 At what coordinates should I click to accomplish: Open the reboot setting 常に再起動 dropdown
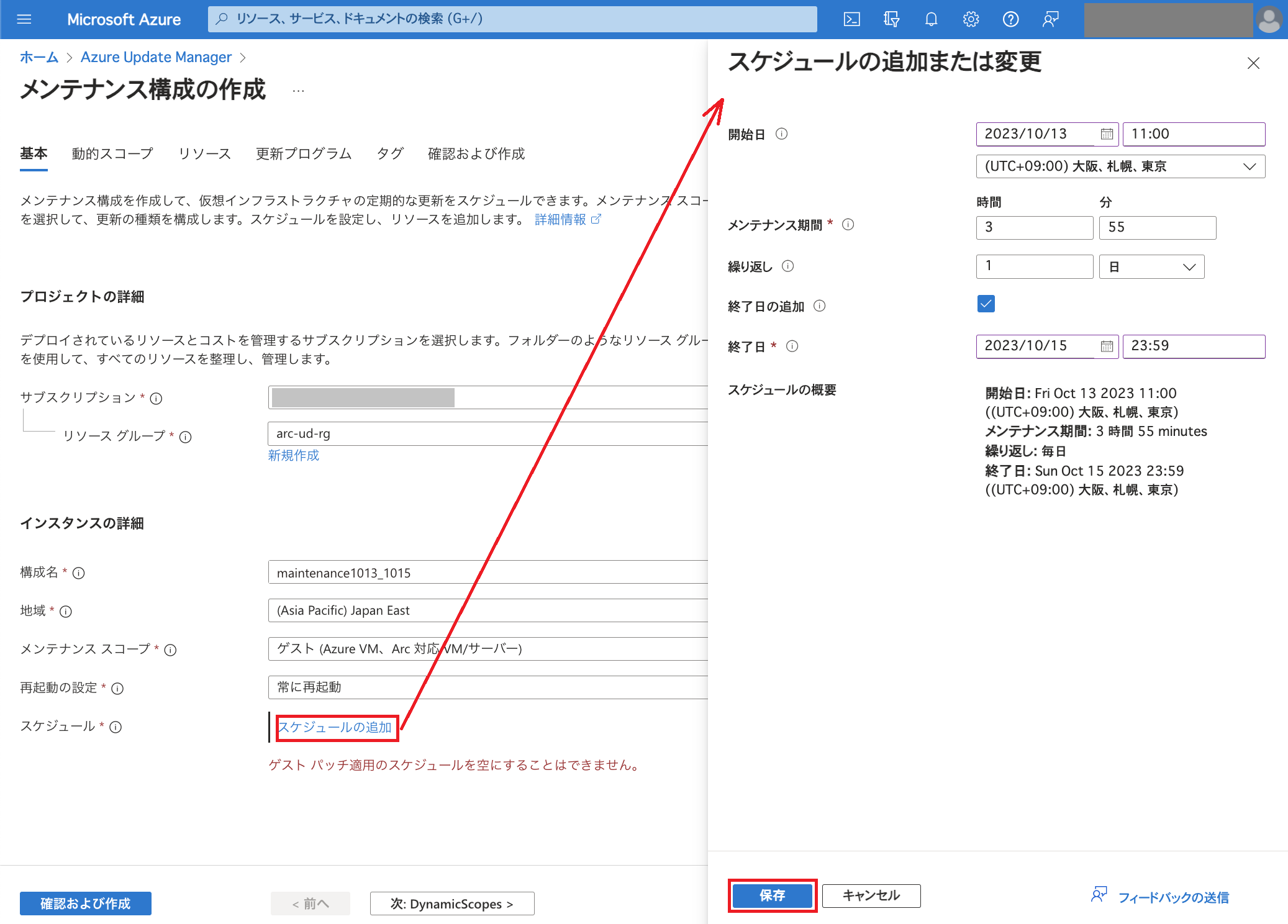[x=488, y=687]
